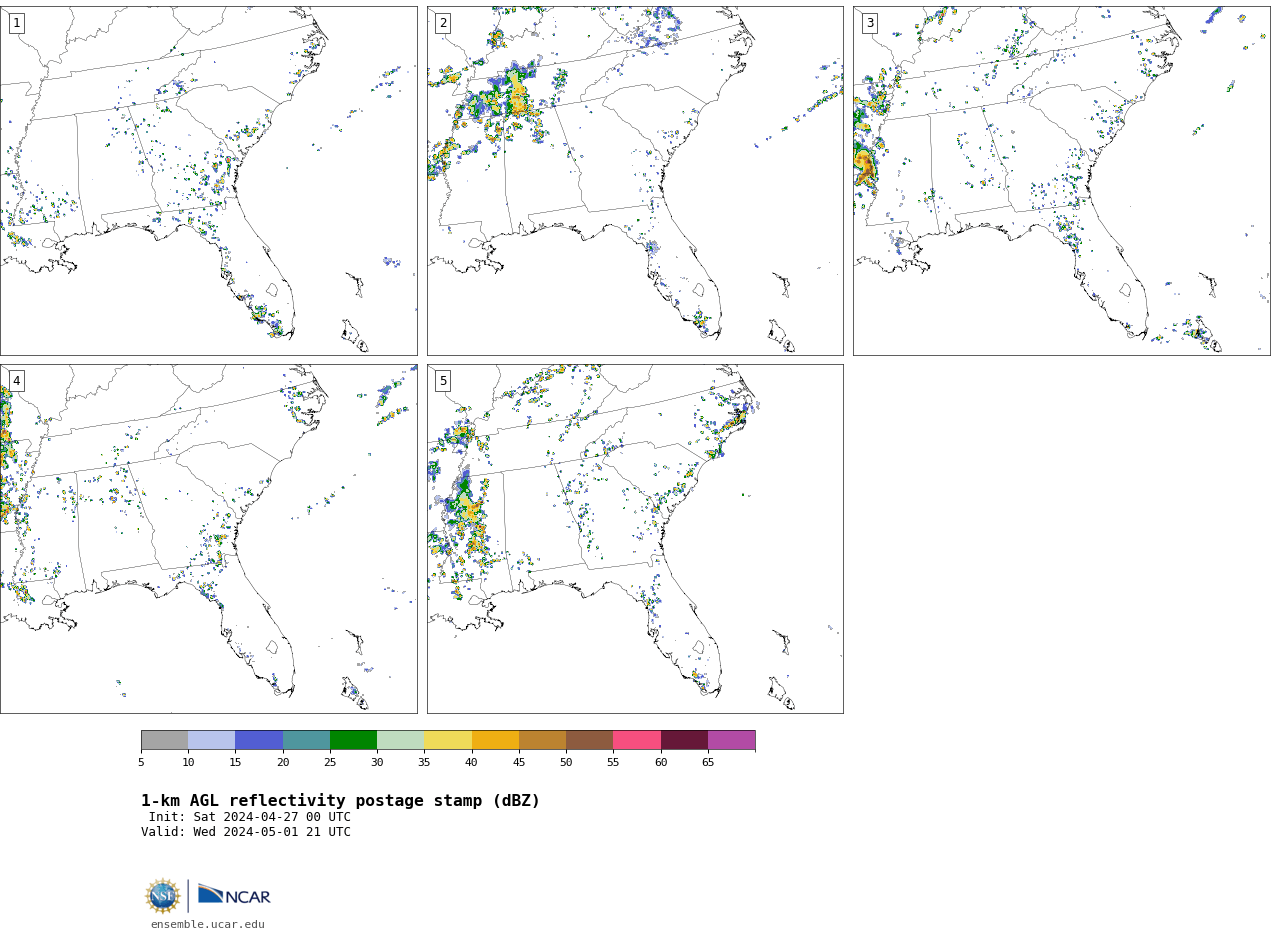
Task: Click the orange 40-45 dBZ swatch
Action: point(495,740)
